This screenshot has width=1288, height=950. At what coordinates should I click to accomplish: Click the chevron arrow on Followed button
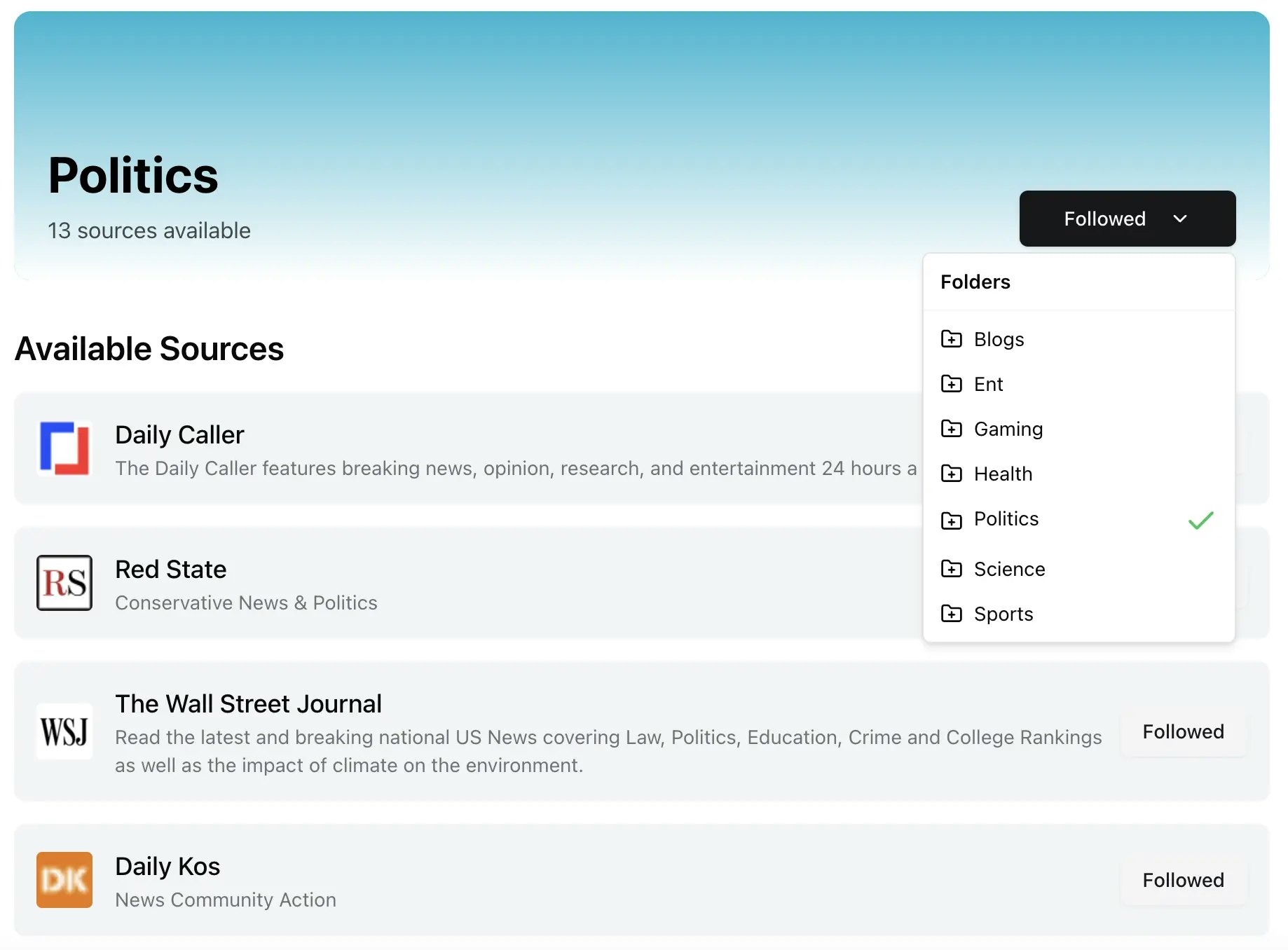coord(1180,219)
